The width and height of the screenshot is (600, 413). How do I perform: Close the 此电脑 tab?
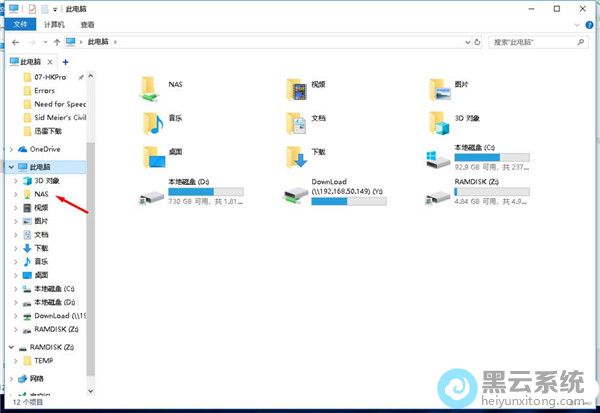click(50, 62)
